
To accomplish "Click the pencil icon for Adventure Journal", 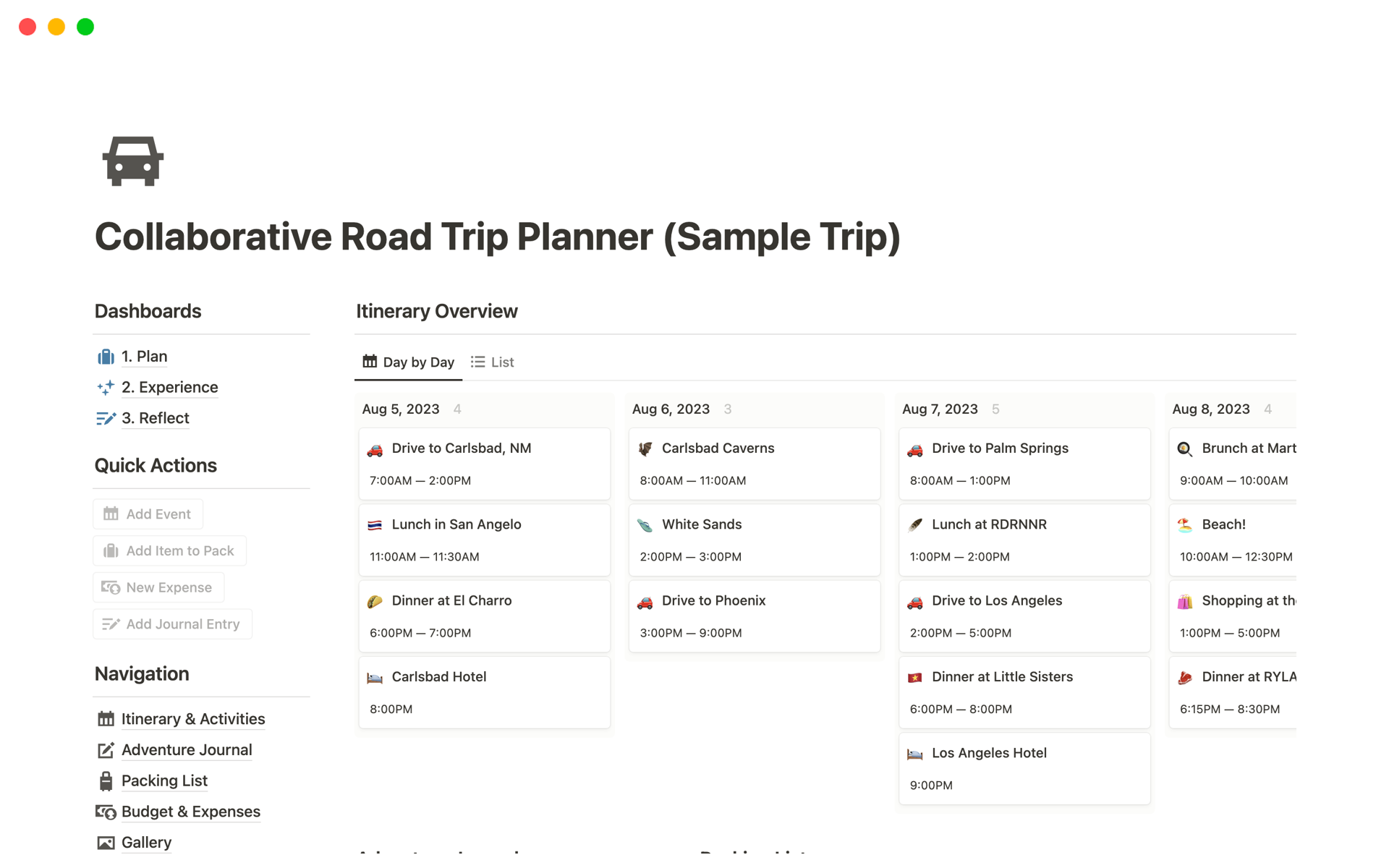I will point(106,750).
